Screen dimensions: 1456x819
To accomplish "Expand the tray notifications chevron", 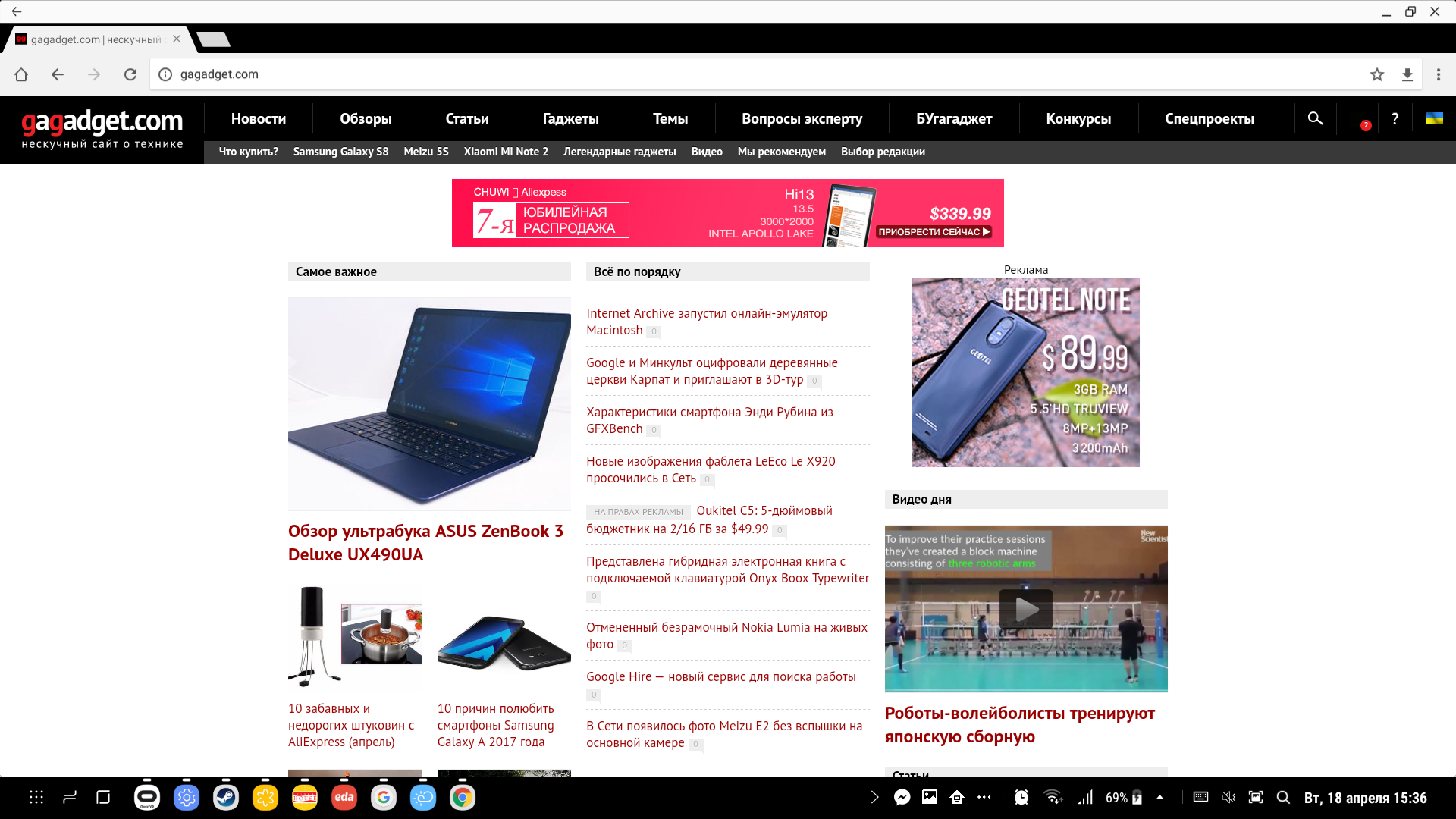I will 874,797.
